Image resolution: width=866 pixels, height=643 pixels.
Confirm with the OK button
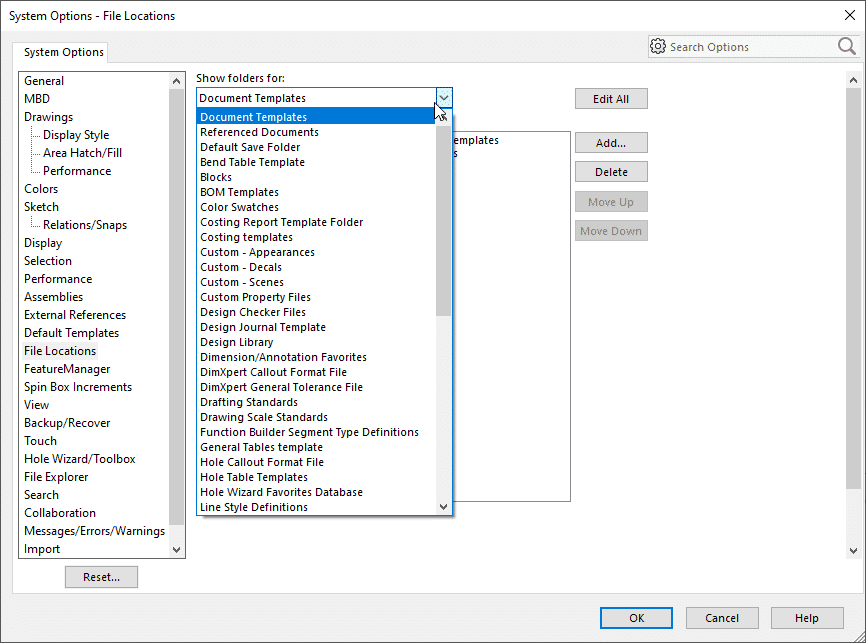(636, 618)
